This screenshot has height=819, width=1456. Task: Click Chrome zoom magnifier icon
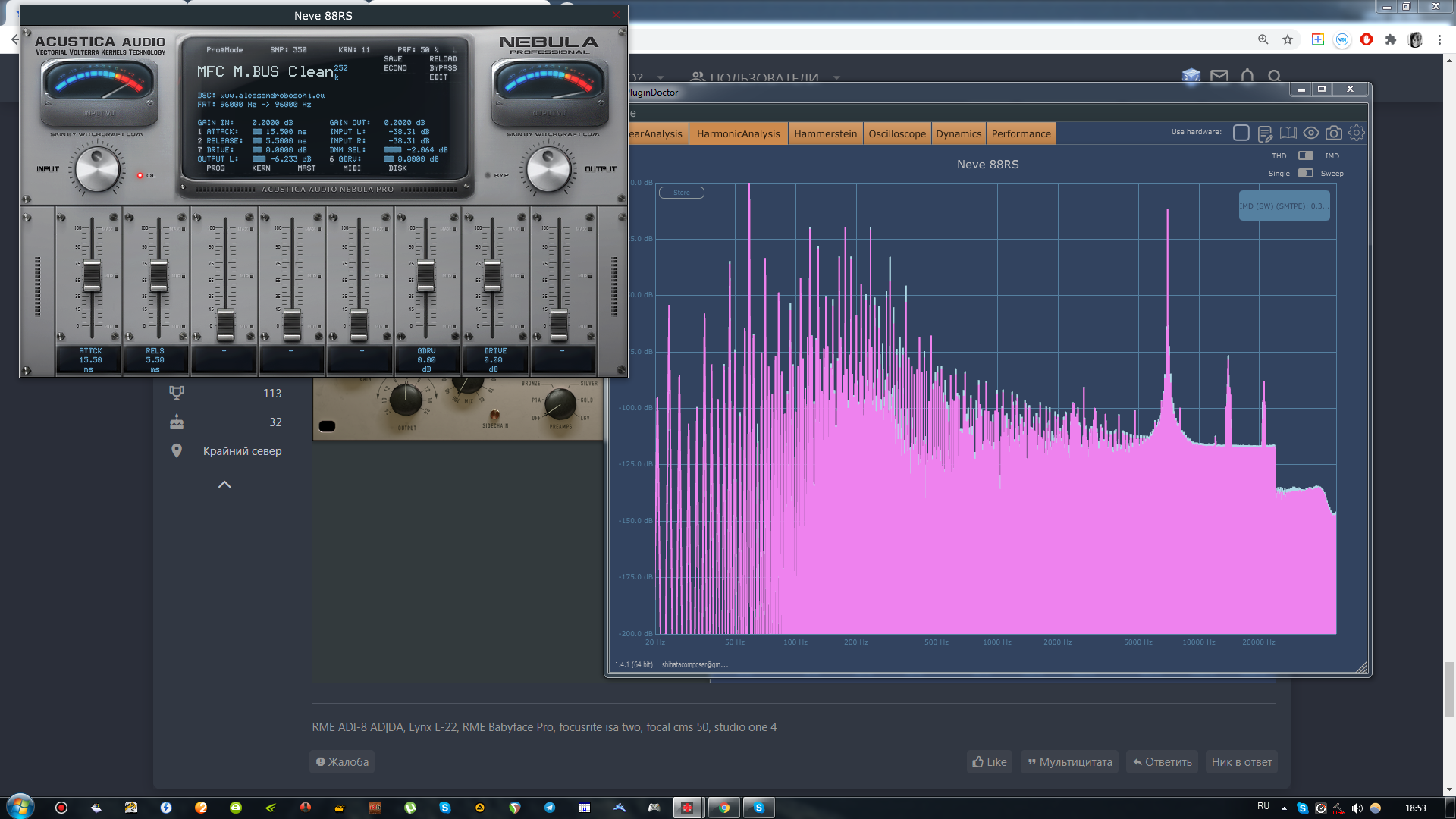[1263, 39]
